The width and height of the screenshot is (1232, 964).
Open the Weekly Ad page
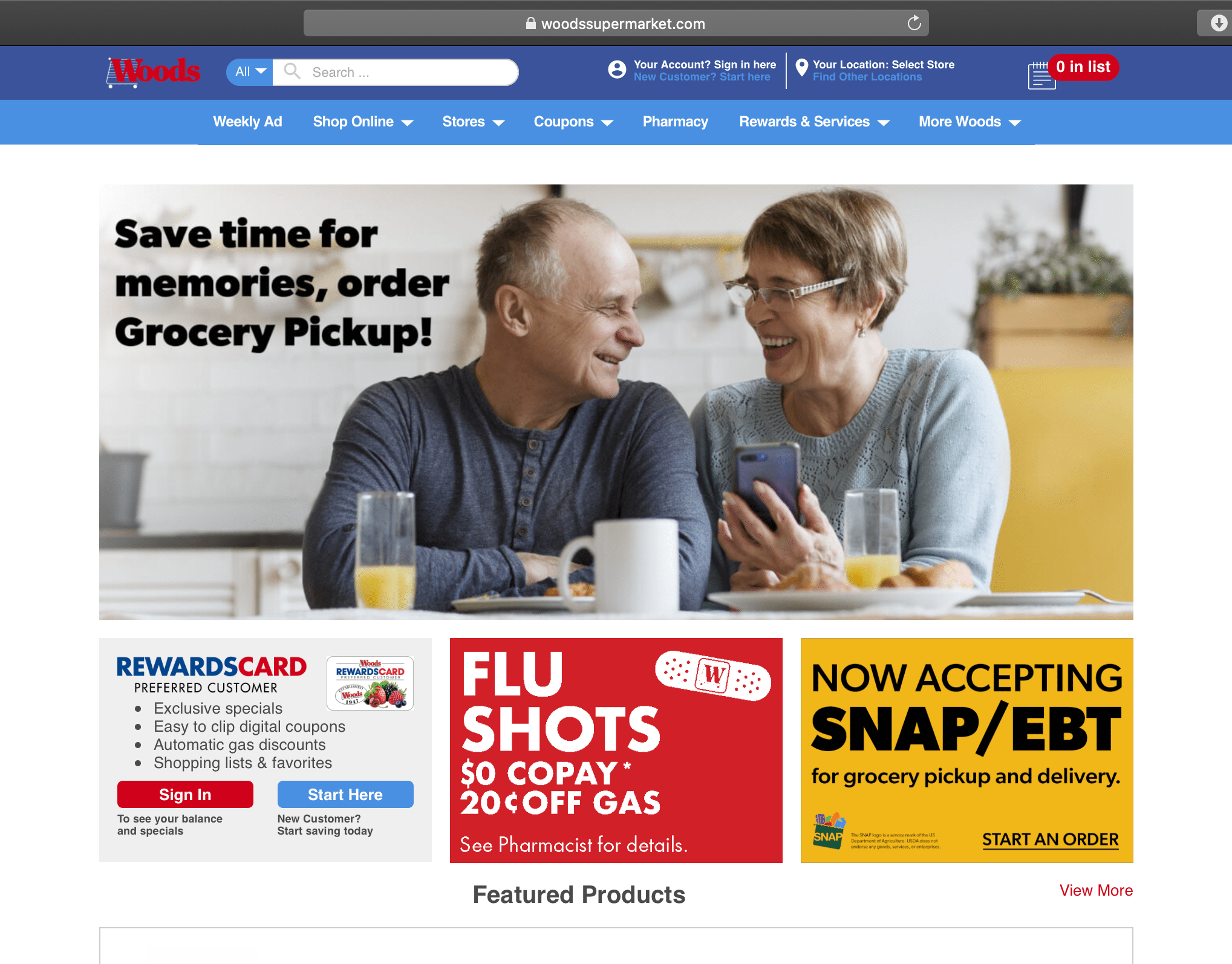pos(247,122)
